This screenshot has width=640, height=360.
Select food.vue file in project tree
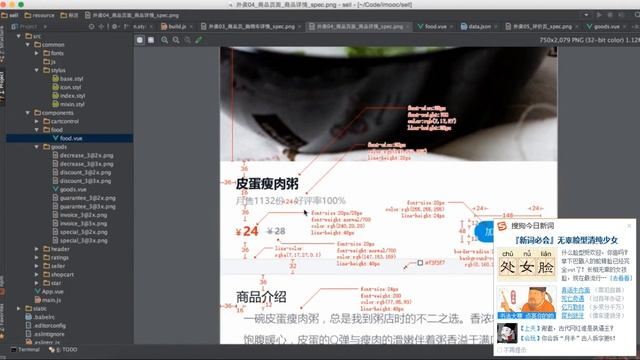pyautogui.click(x=68, y=138)
